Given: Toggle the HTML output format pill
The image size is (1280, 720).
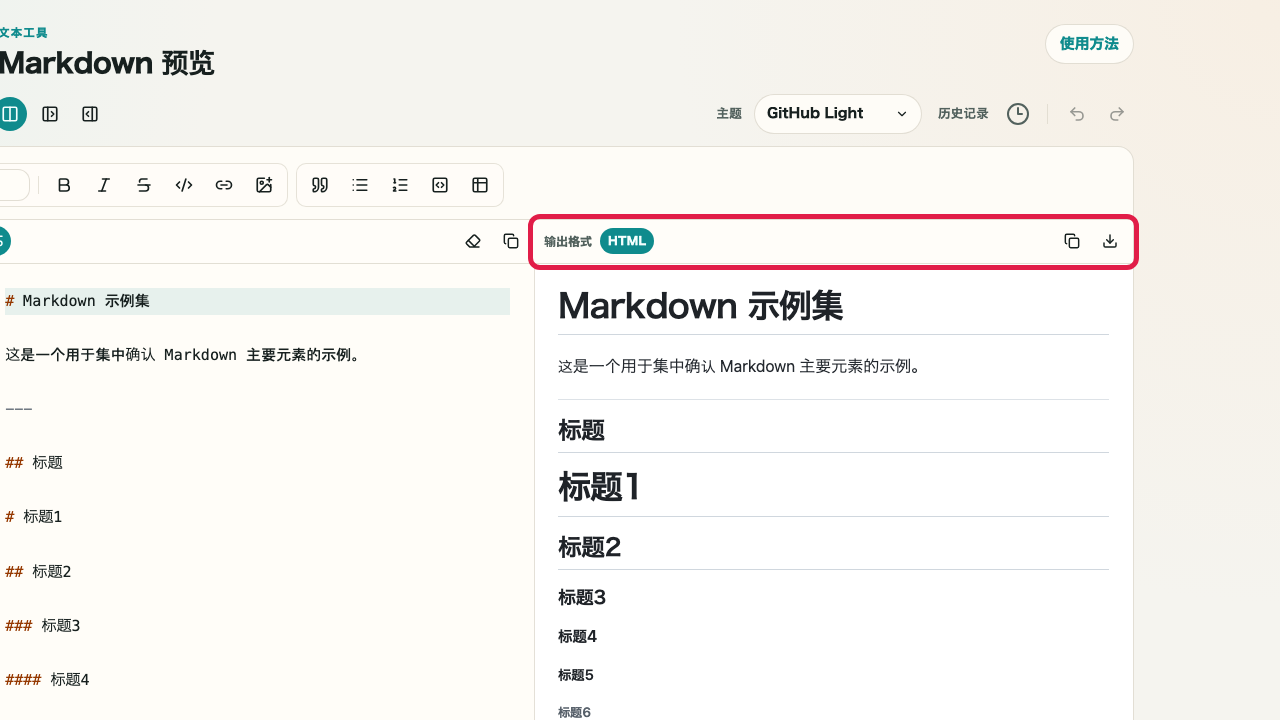Looking at the screenshot, I should tap(627, 241).
